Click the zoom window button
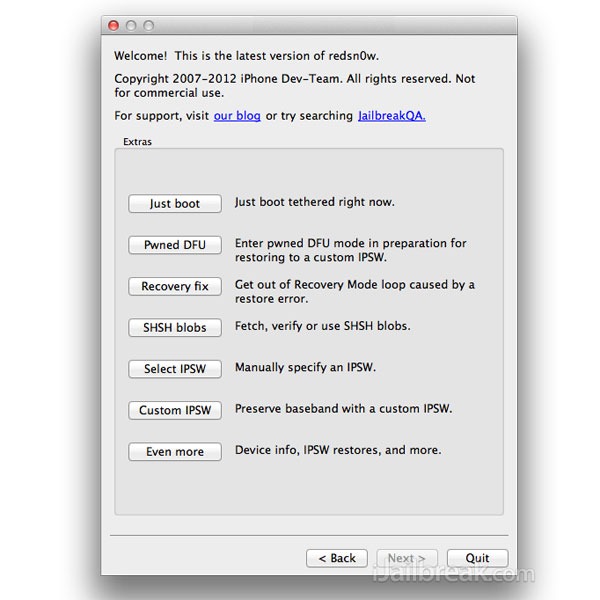The height and width of the screenshot is (600, 600). point(148,25)
